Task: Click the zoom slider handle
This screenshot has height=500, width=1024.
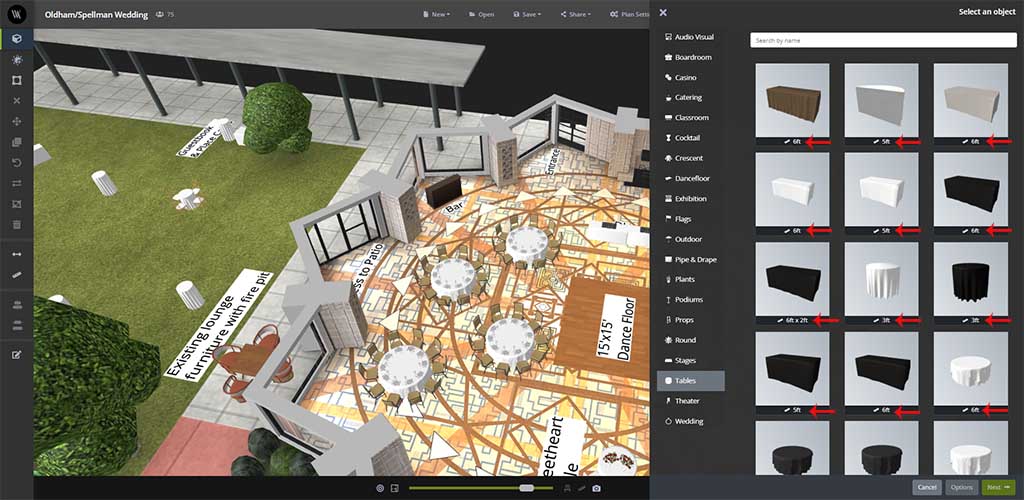Action: tap(526, 488)
